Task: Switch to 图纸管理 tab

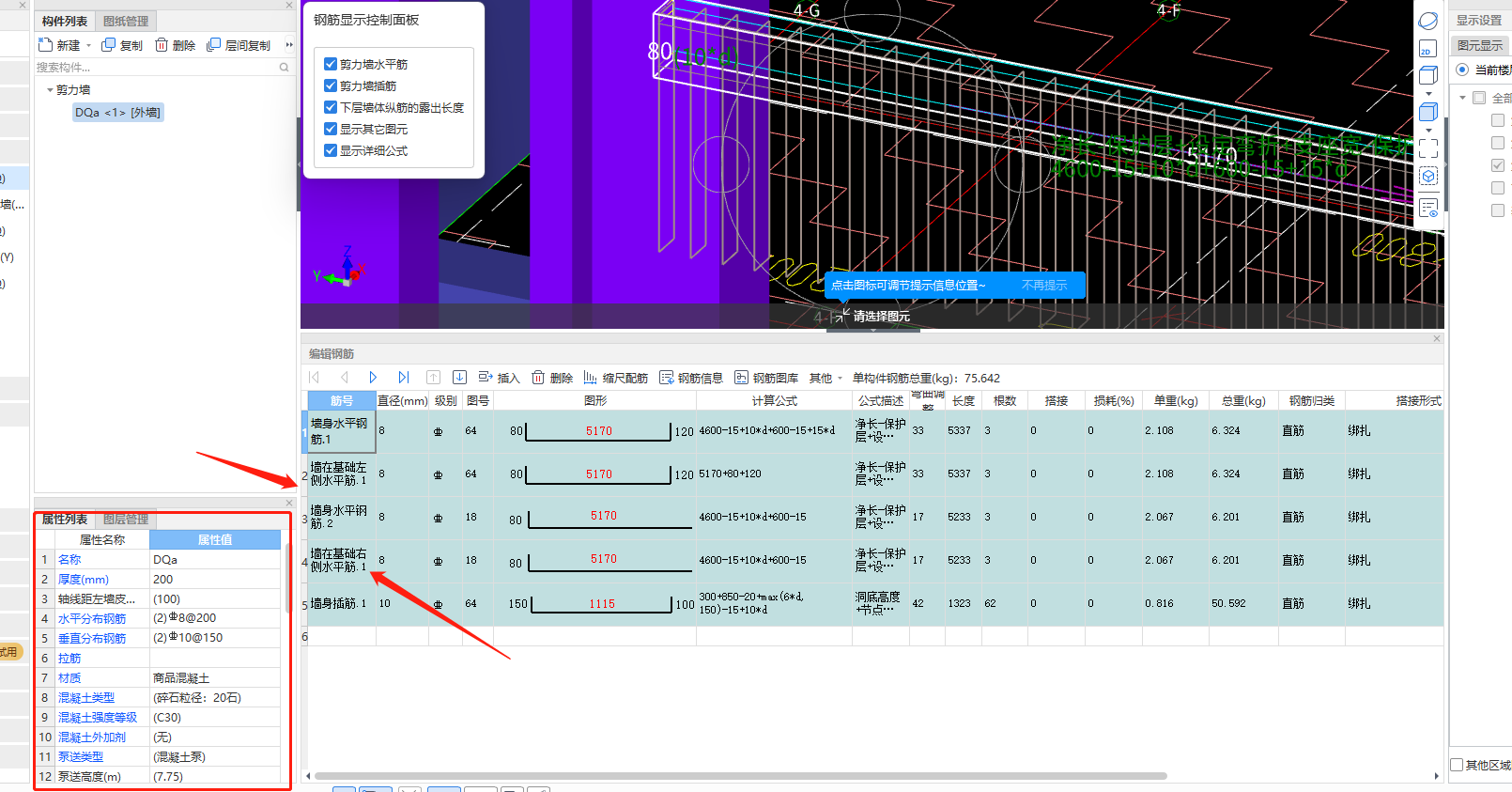Action: pos(126,21)
